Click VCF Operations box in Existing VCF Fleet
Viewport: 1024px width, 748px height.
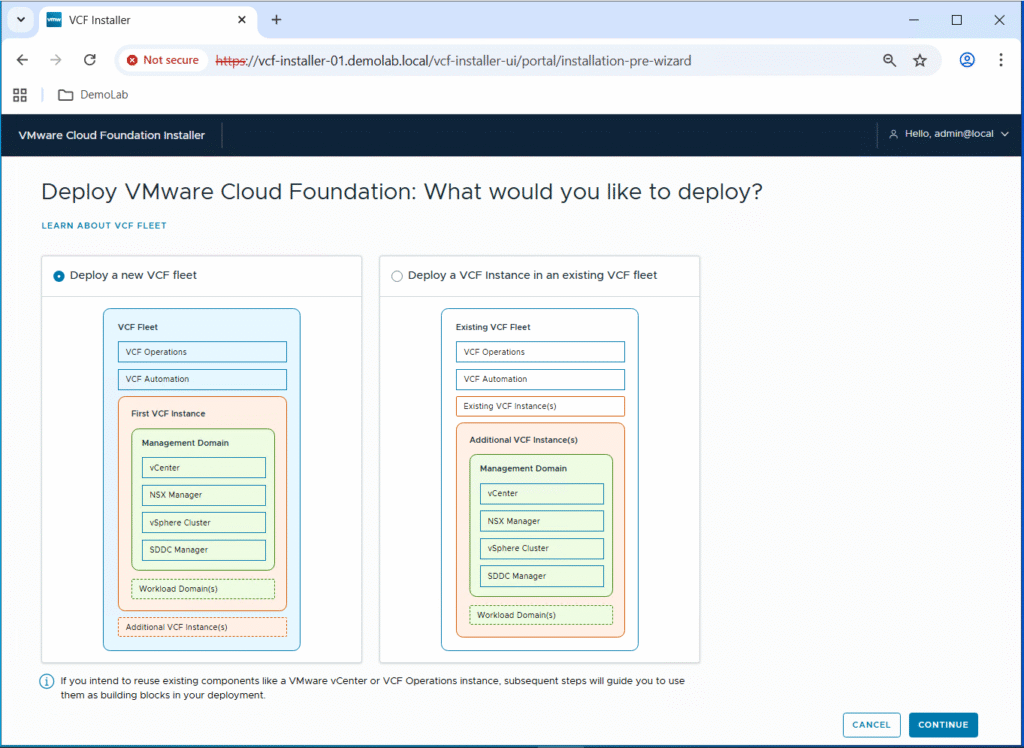coord(540,351)
